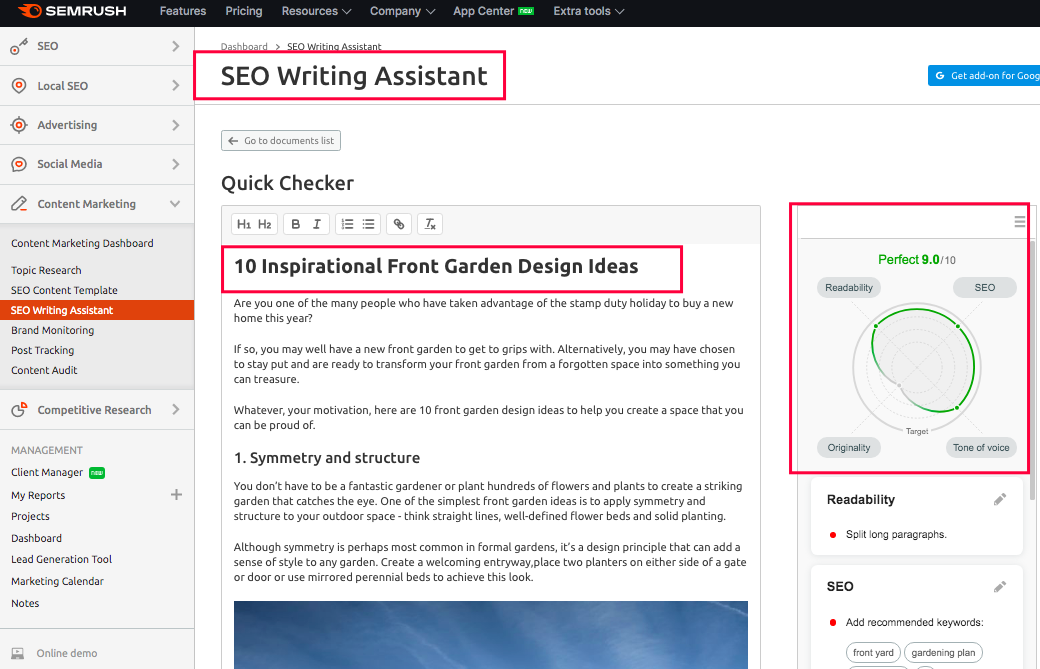Click the clear formatting icon
Viewport: 1040px width, 669px height.
pyautogui.click(x=430, y=224)
